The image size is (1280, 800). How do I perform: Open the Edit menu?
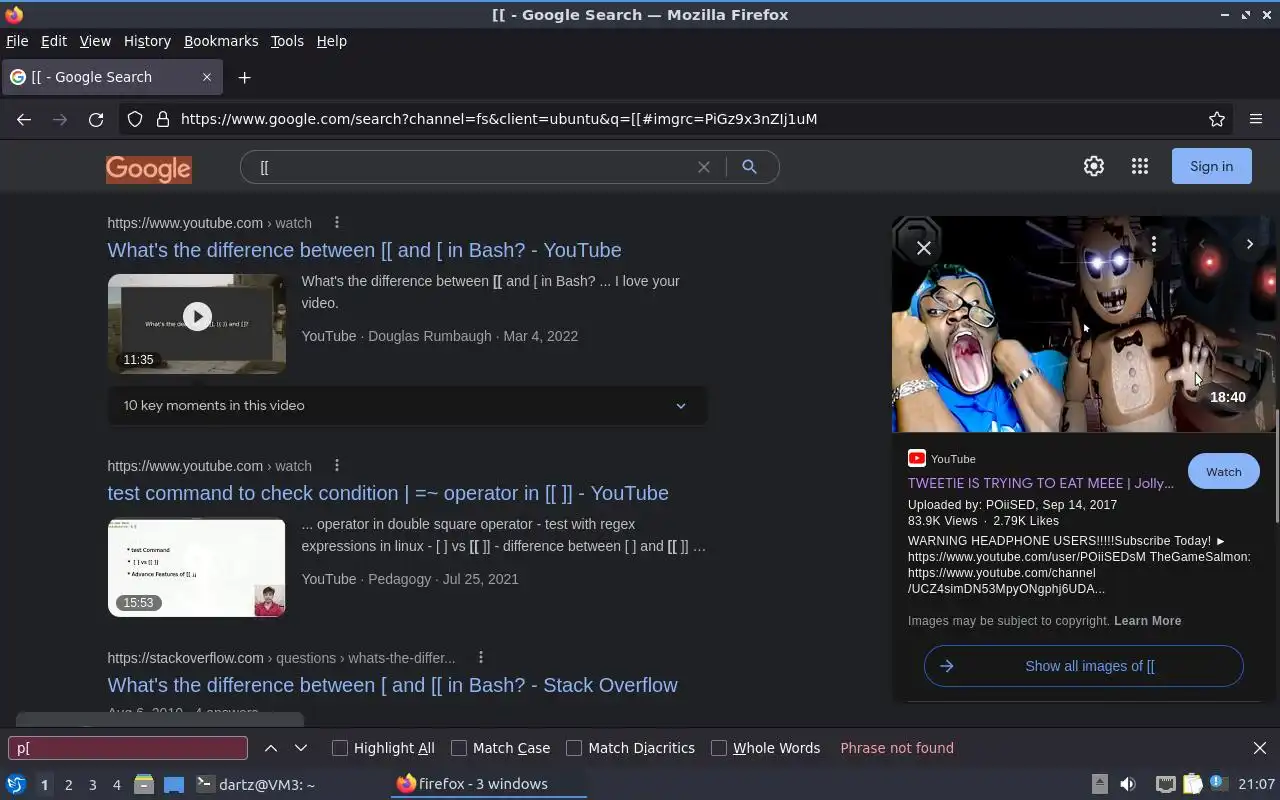pyautogui.click(x=54, y=41)
